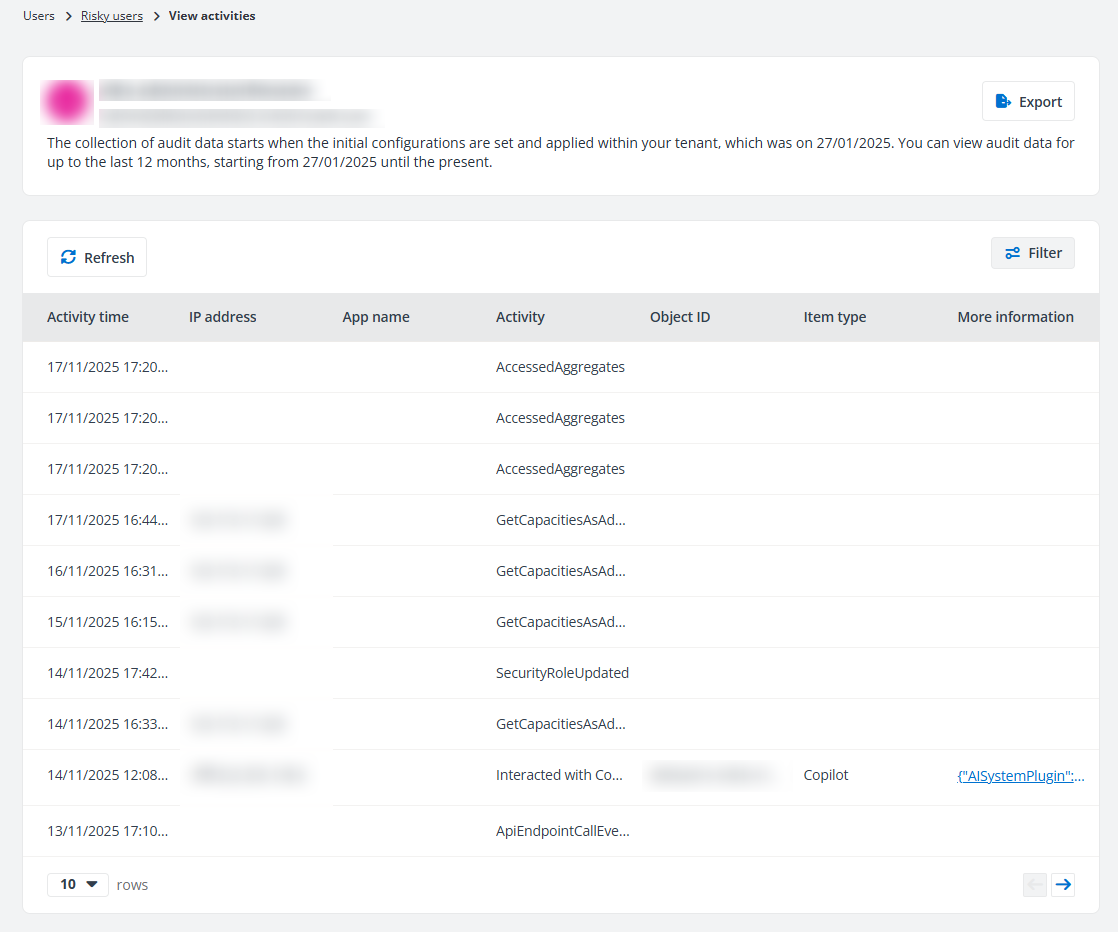Navigate to Risky users breadcrumb
1118x932 pixels.
coord(112,16)
